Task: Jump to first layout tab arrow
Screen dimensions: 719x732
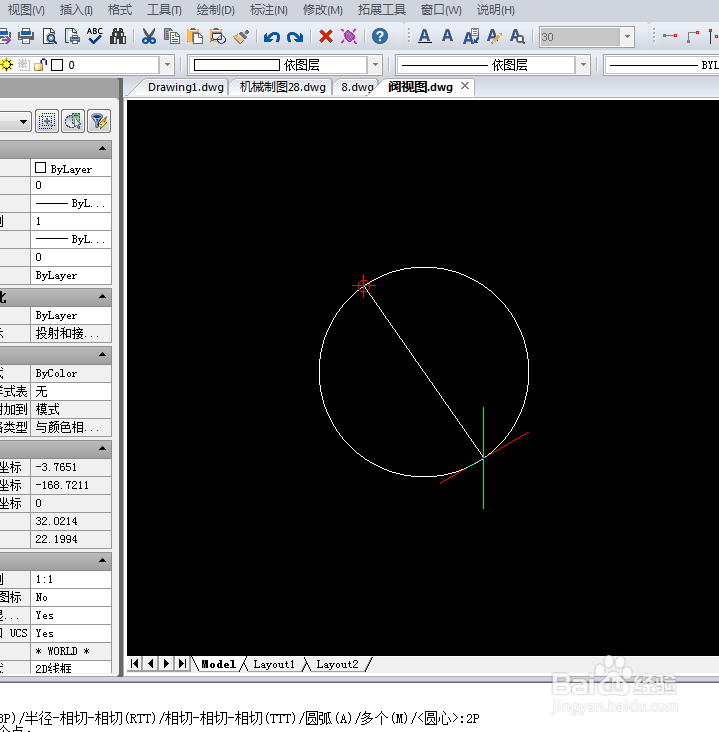Action: (x=134, y=663)
